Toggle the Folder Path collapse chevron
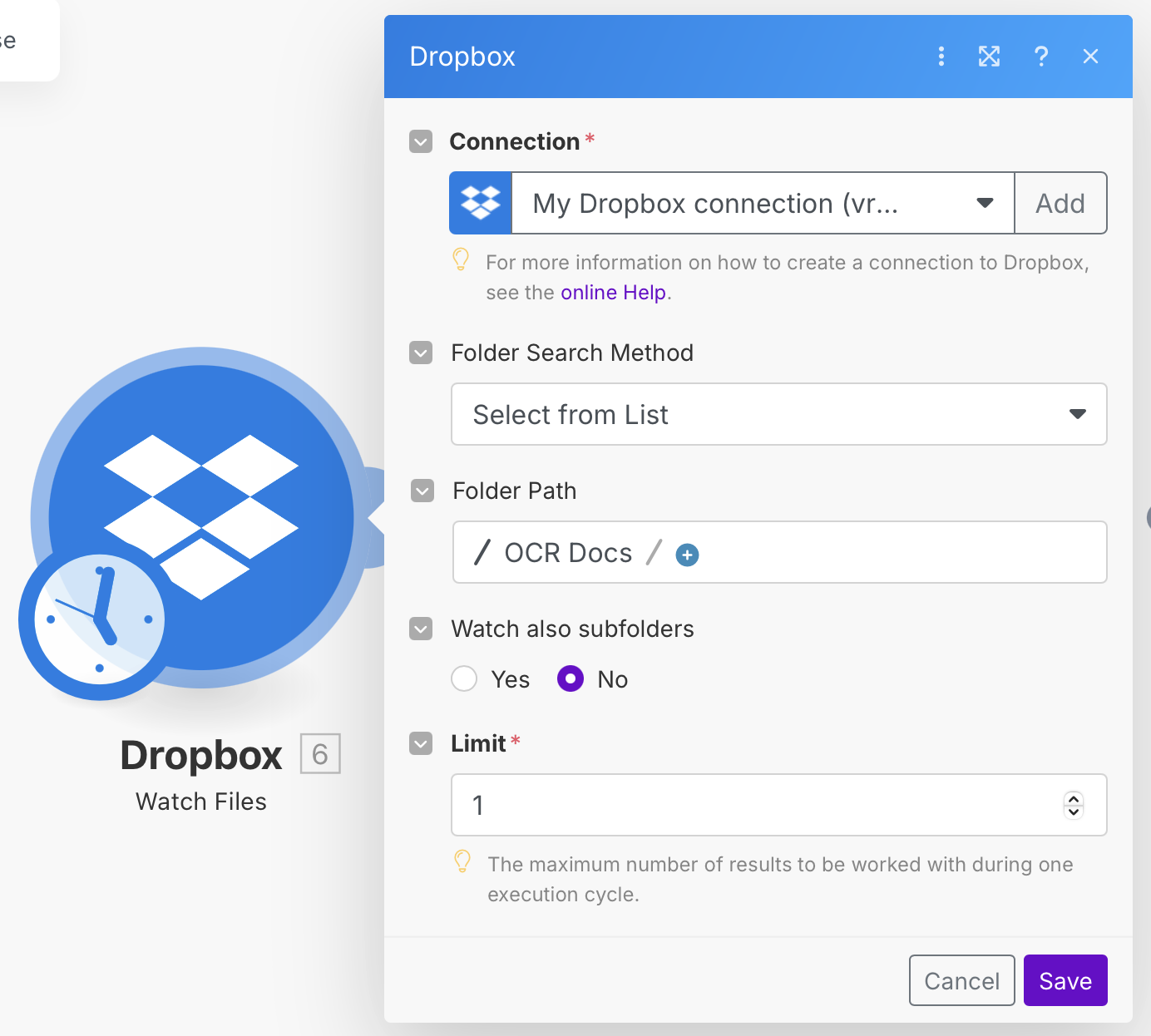 tap(422, 491)
